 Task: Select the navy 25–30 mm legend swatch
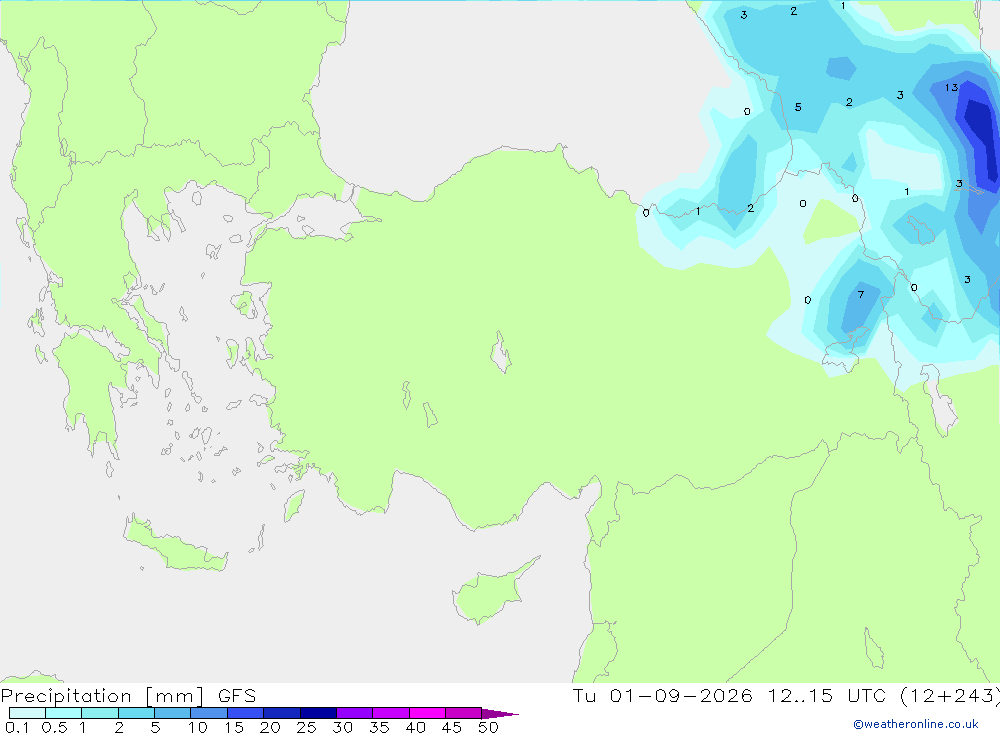tap(318, 713)
